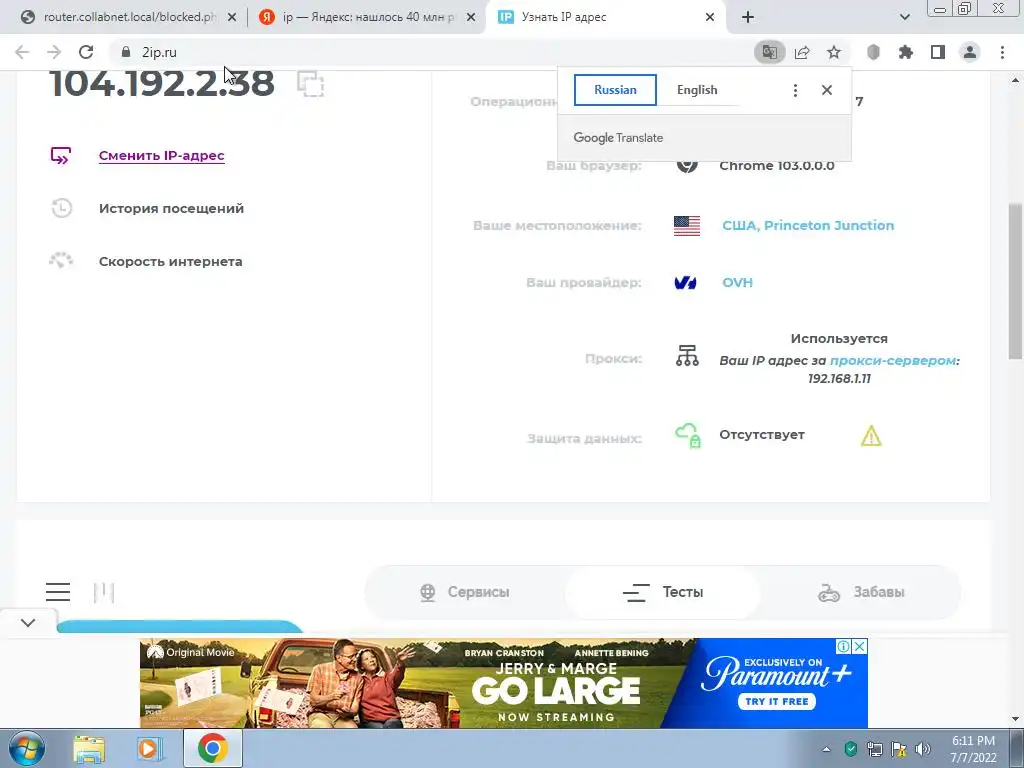Click the Chrome taskbar icon
The width and height of the screenshot is (1024, 768).
tap(213, 748)
